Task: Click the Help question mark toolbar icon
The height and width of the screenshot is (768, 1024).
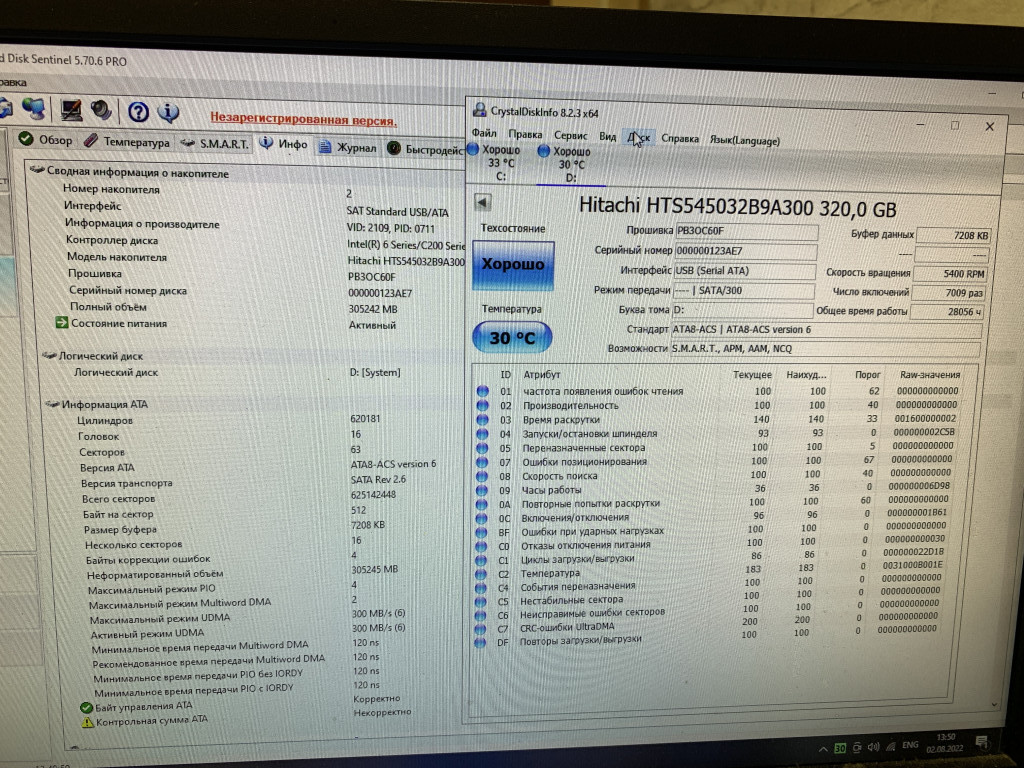Action: (138, 111)
